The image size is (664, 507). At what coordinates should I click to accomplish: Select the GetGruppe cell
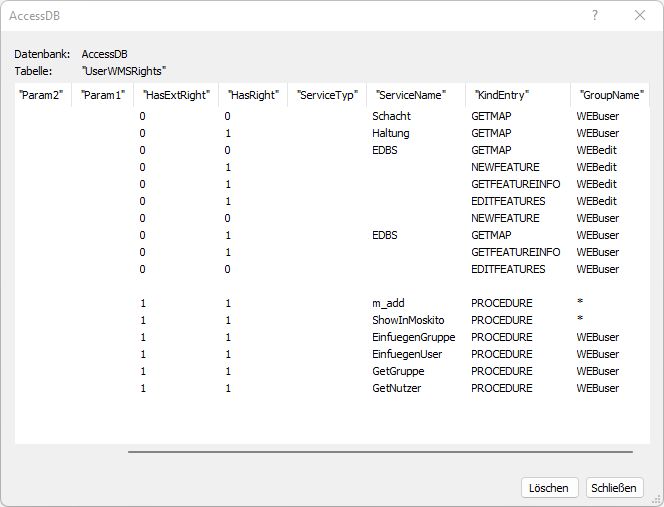coord(398,371)
